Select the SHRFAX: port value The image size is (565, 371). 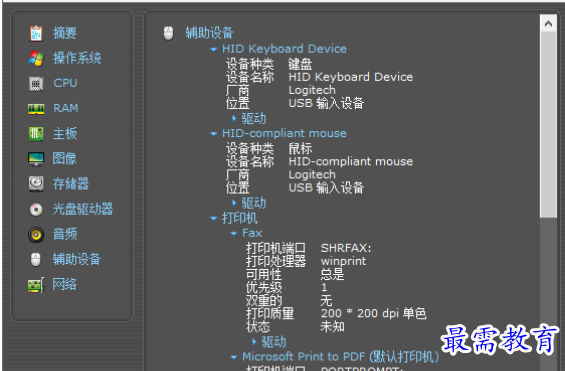346,248
